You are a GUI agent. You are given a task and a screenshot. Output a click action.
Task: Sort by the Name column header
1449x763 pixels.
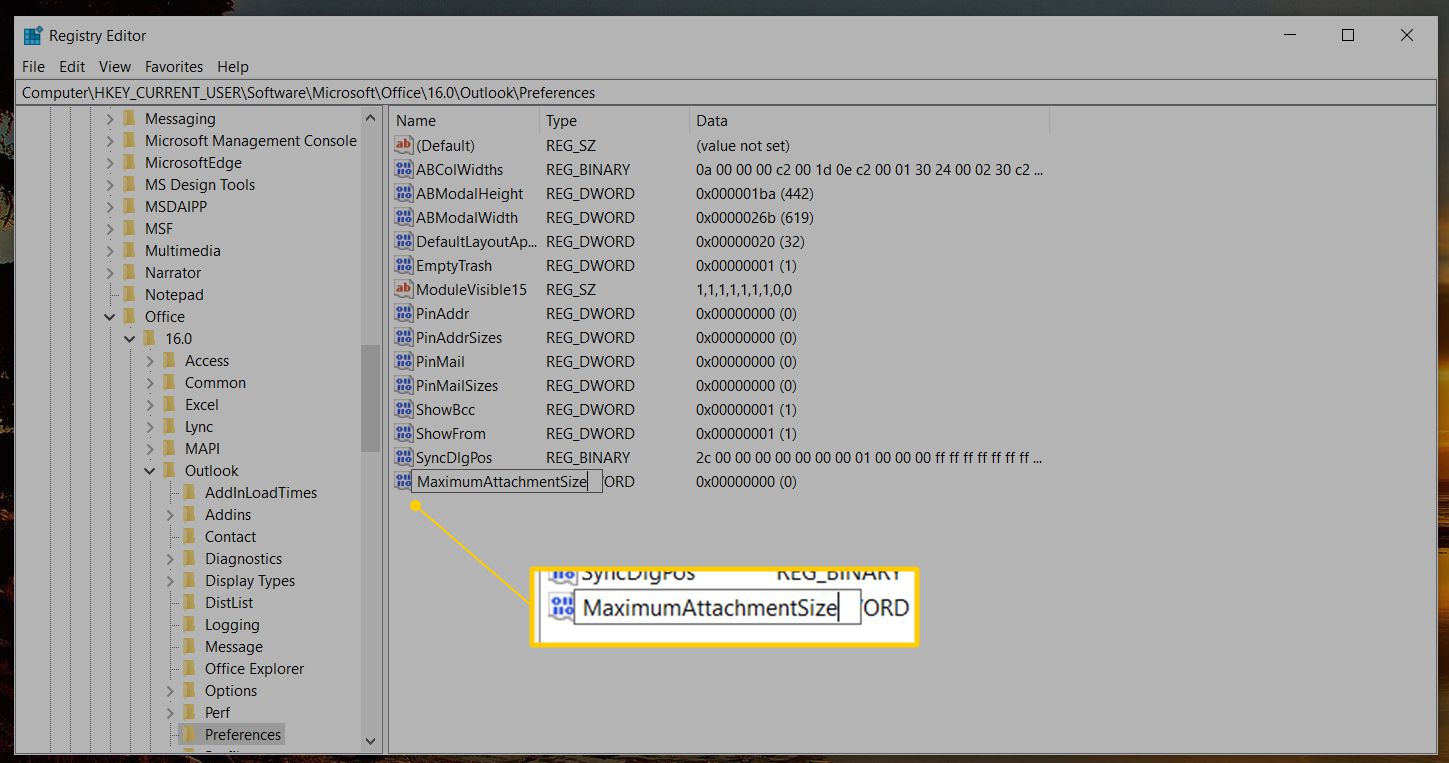coord(464,120)
